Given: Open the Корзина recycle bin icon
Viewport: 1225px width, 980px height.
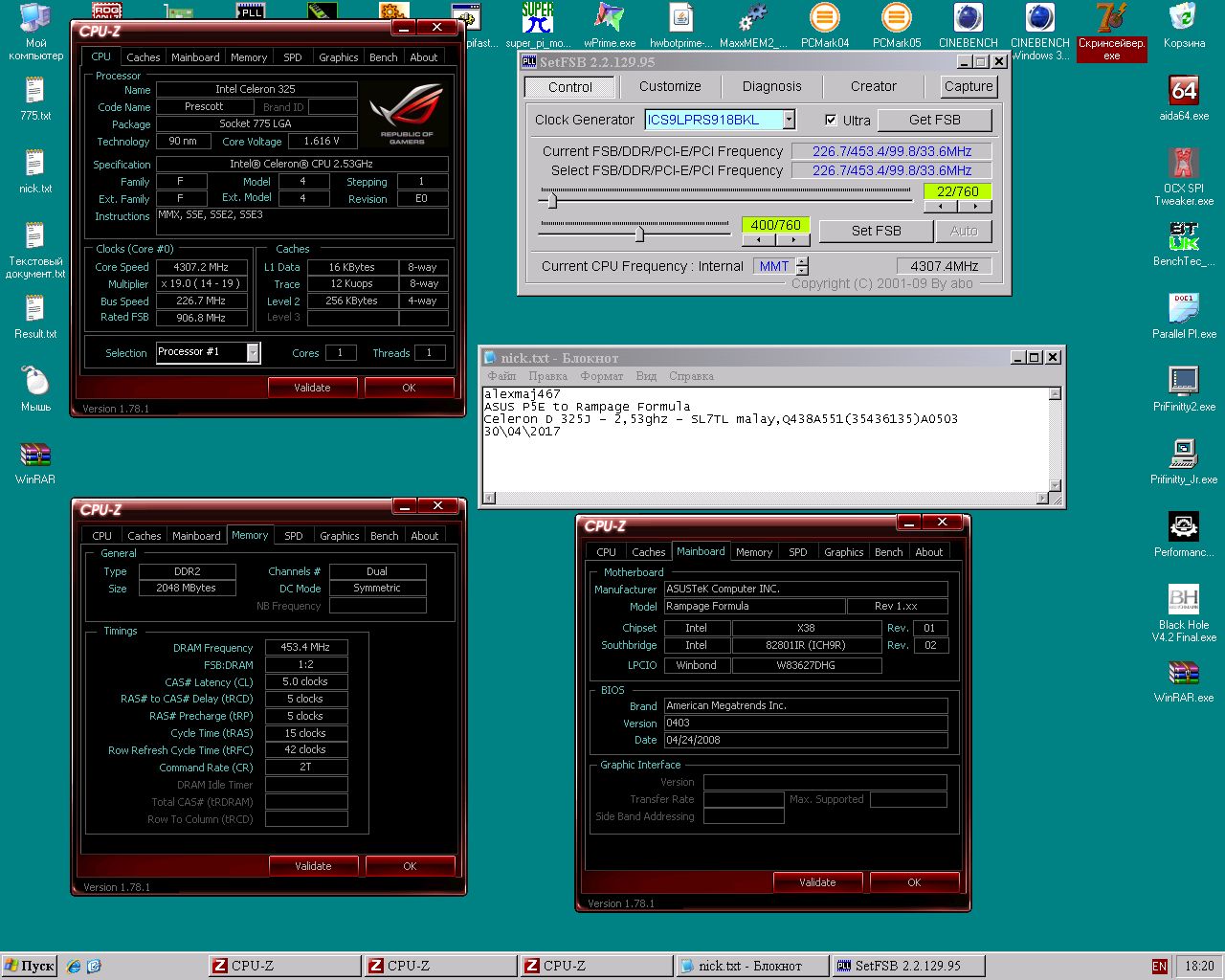Looking at the screenshot, I should 1184,25.
